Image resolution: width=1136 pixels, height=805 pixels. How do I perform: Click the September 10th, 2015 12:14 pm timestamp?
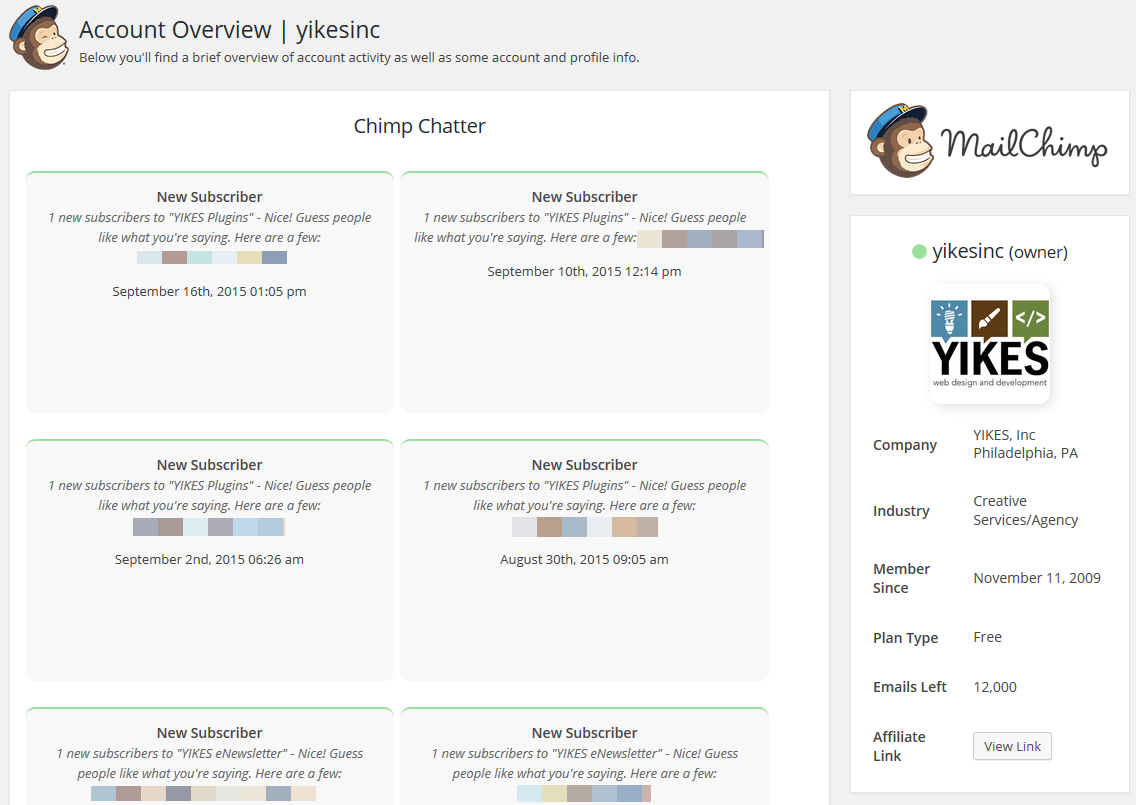click(x=584, y=272)
